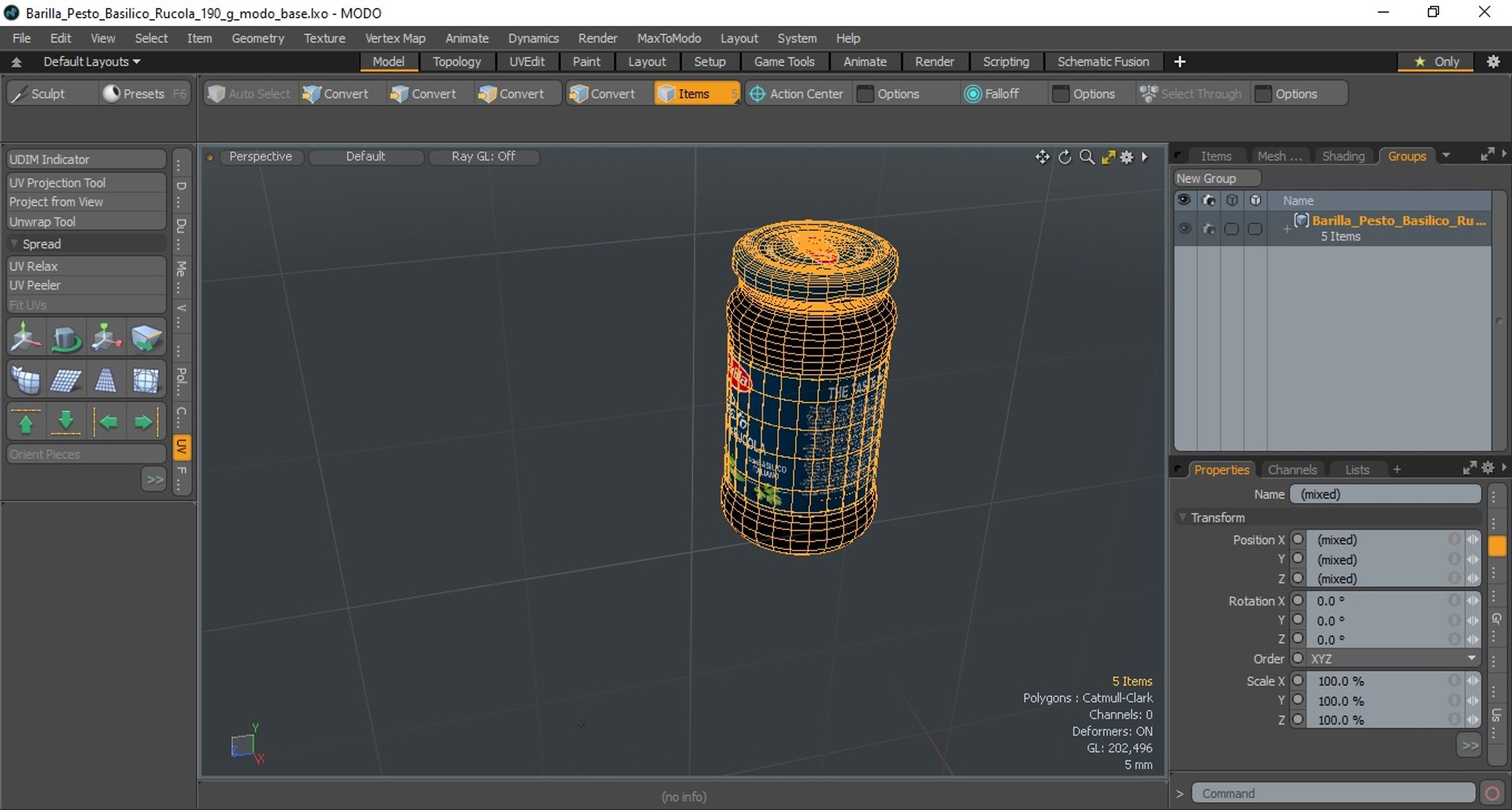1512x810 pixels.
Task: Open the Default Layouts dropdown
Action: coord(91,61)
